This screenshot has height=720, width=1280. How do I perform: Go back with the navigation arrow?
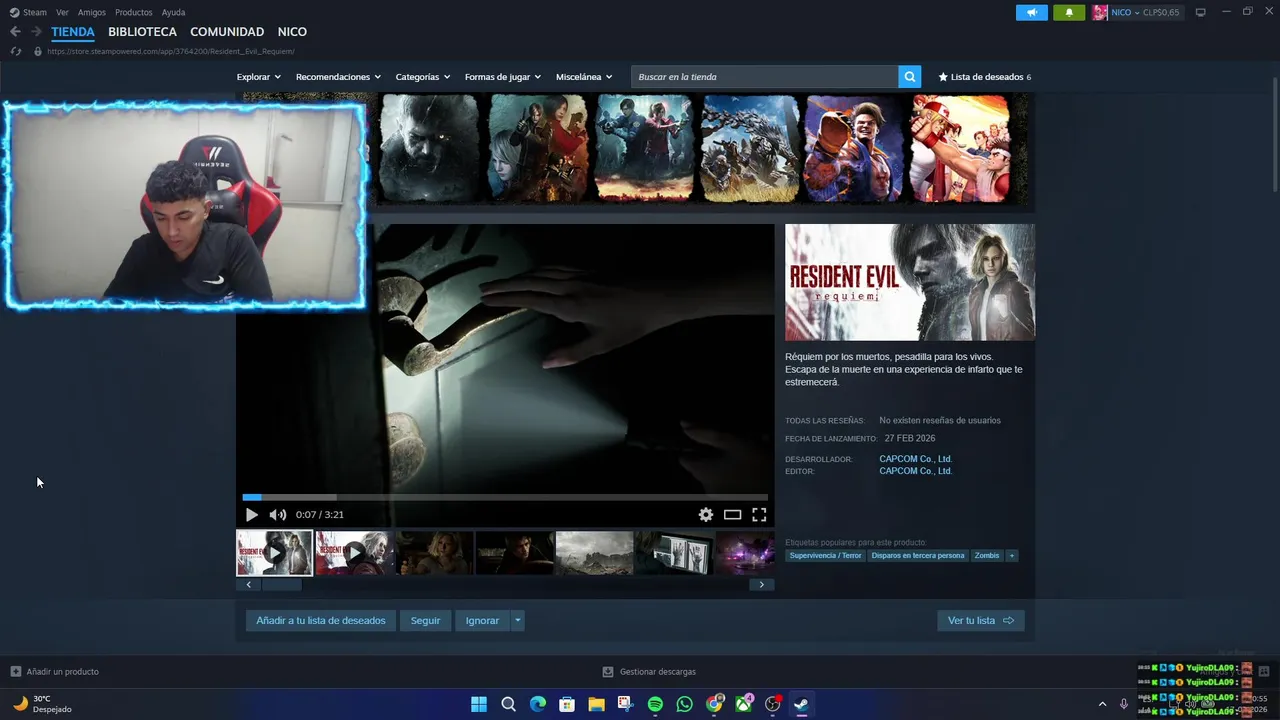(x=15, y=32)
